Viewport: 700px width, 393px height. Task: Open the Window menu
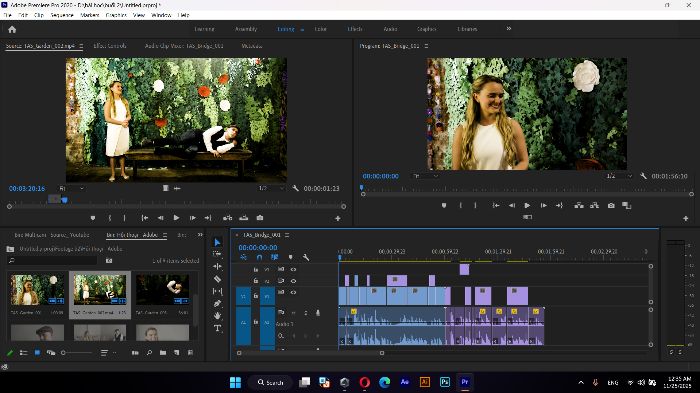point(161,15)
